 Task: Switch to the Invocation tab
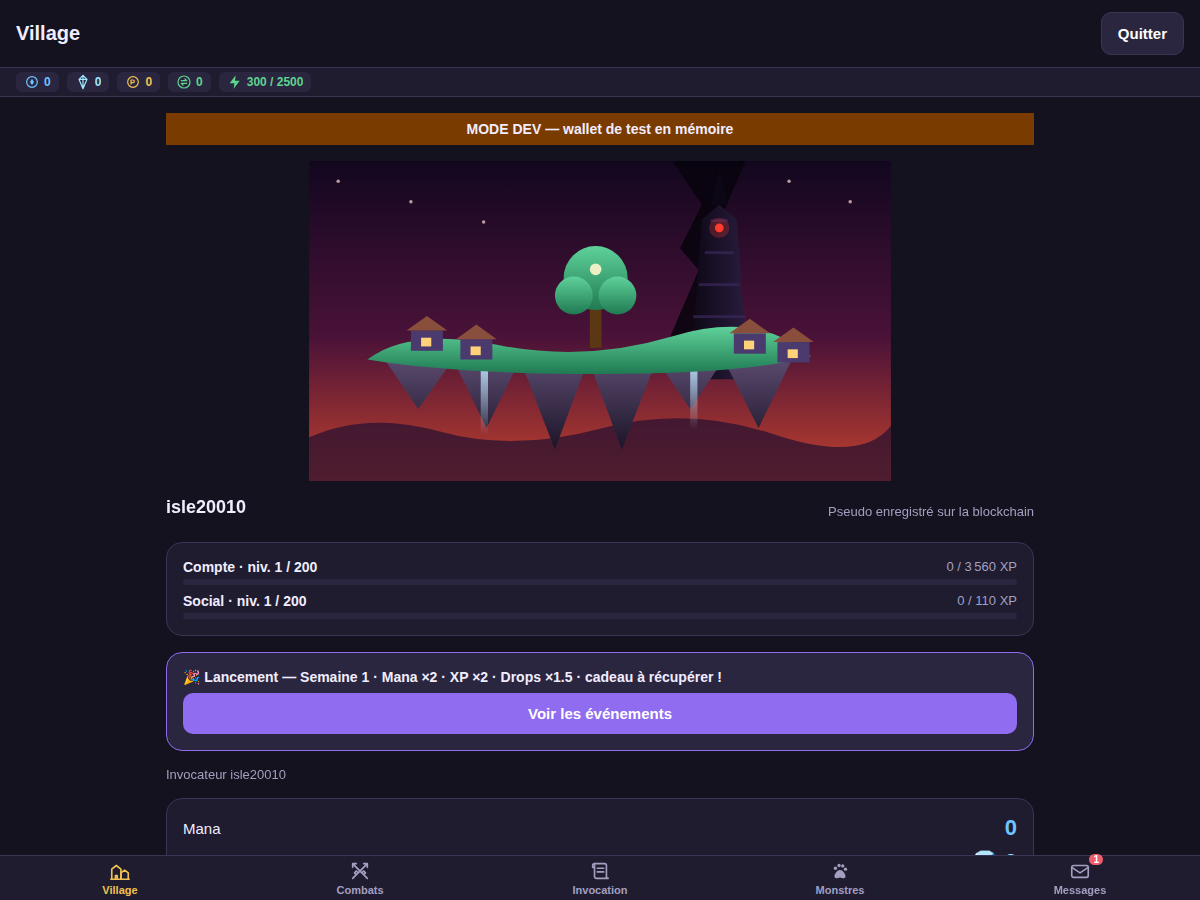click(600, 879)
